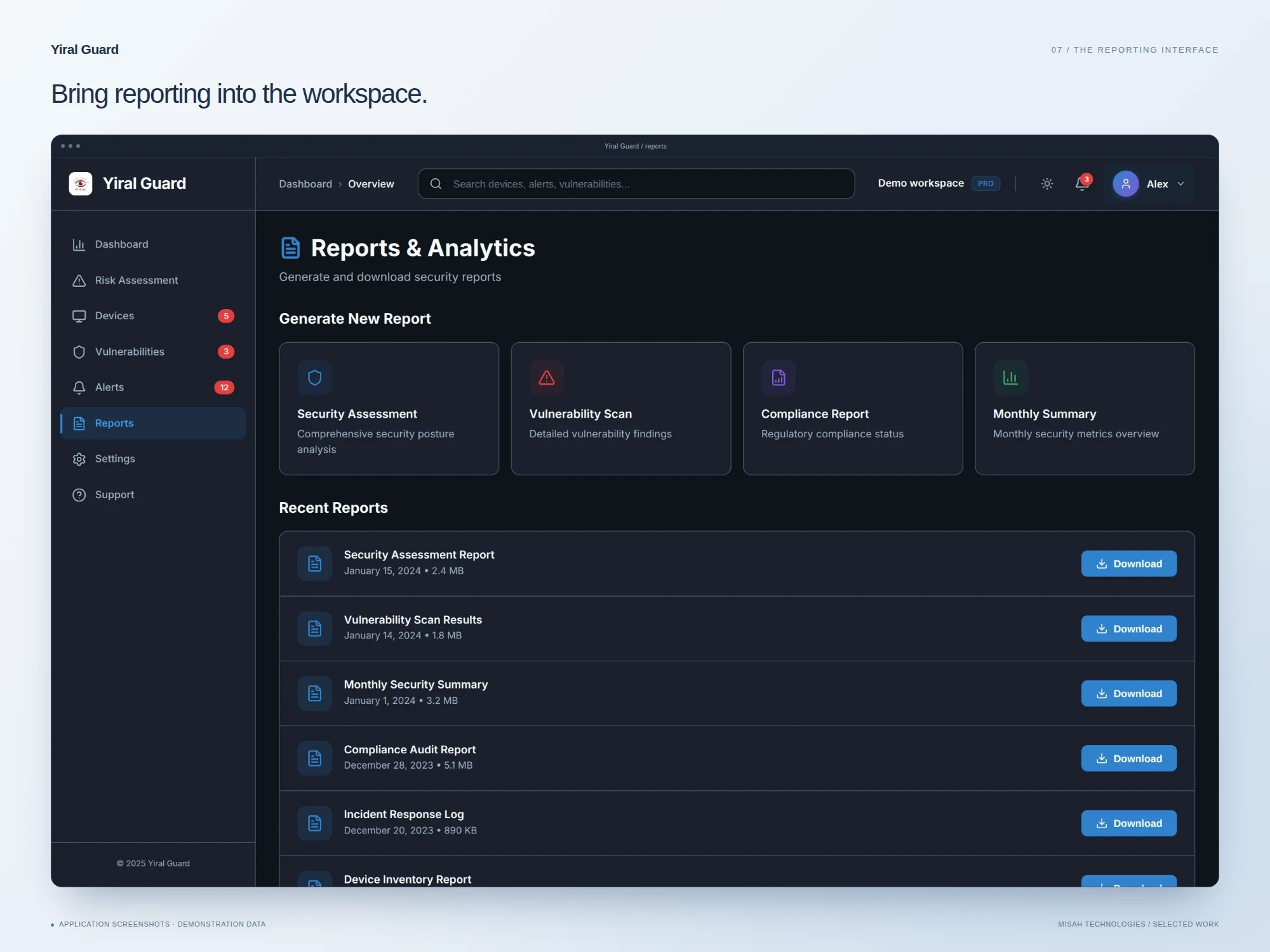This screenshot has height=952, width=1270.
Task: Click the Security Assessment shield icon
Action: click(314, 378)
